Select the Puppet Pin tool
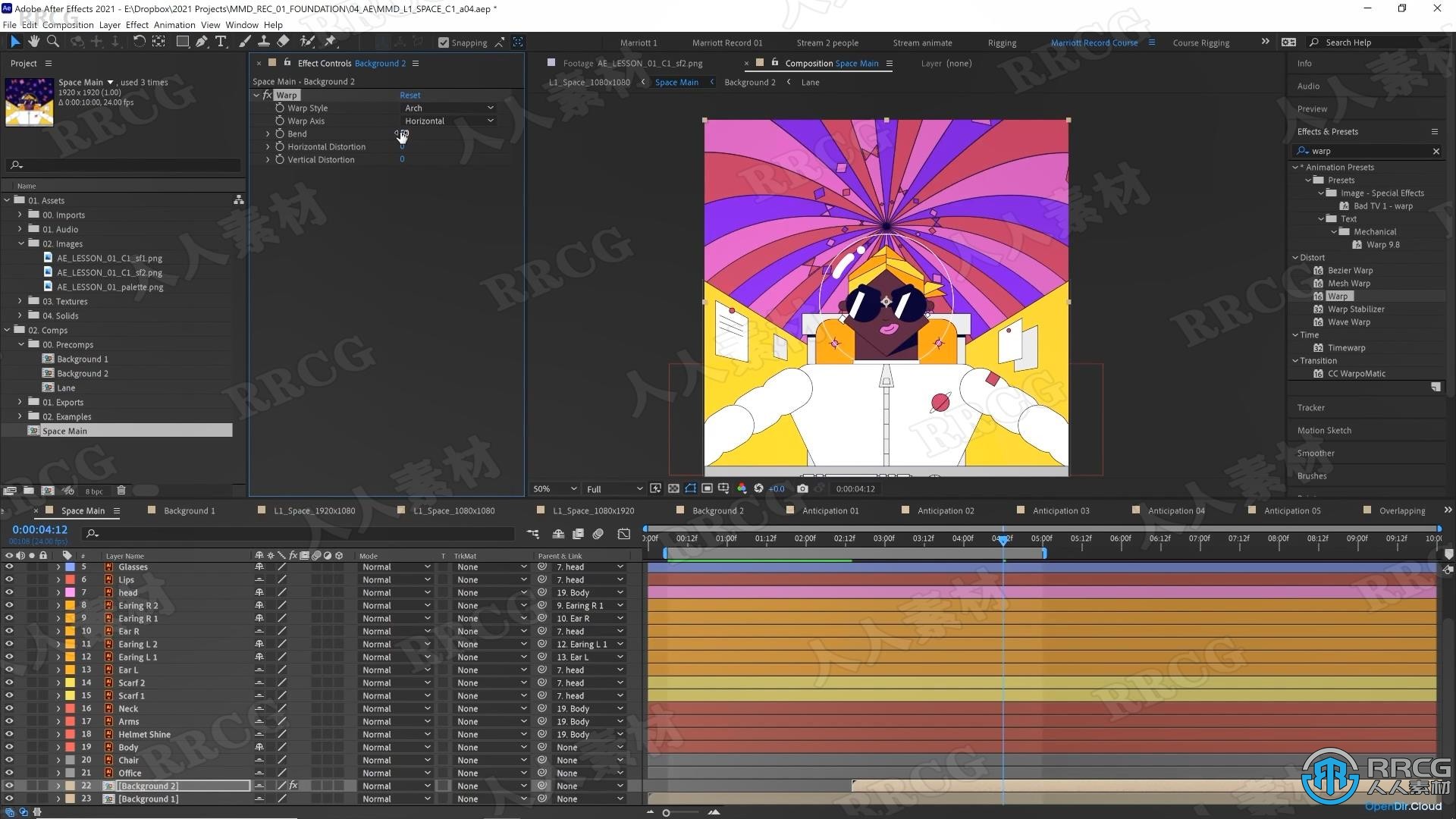This screenshot has width=1456, height=819. [x=331, y=42]
